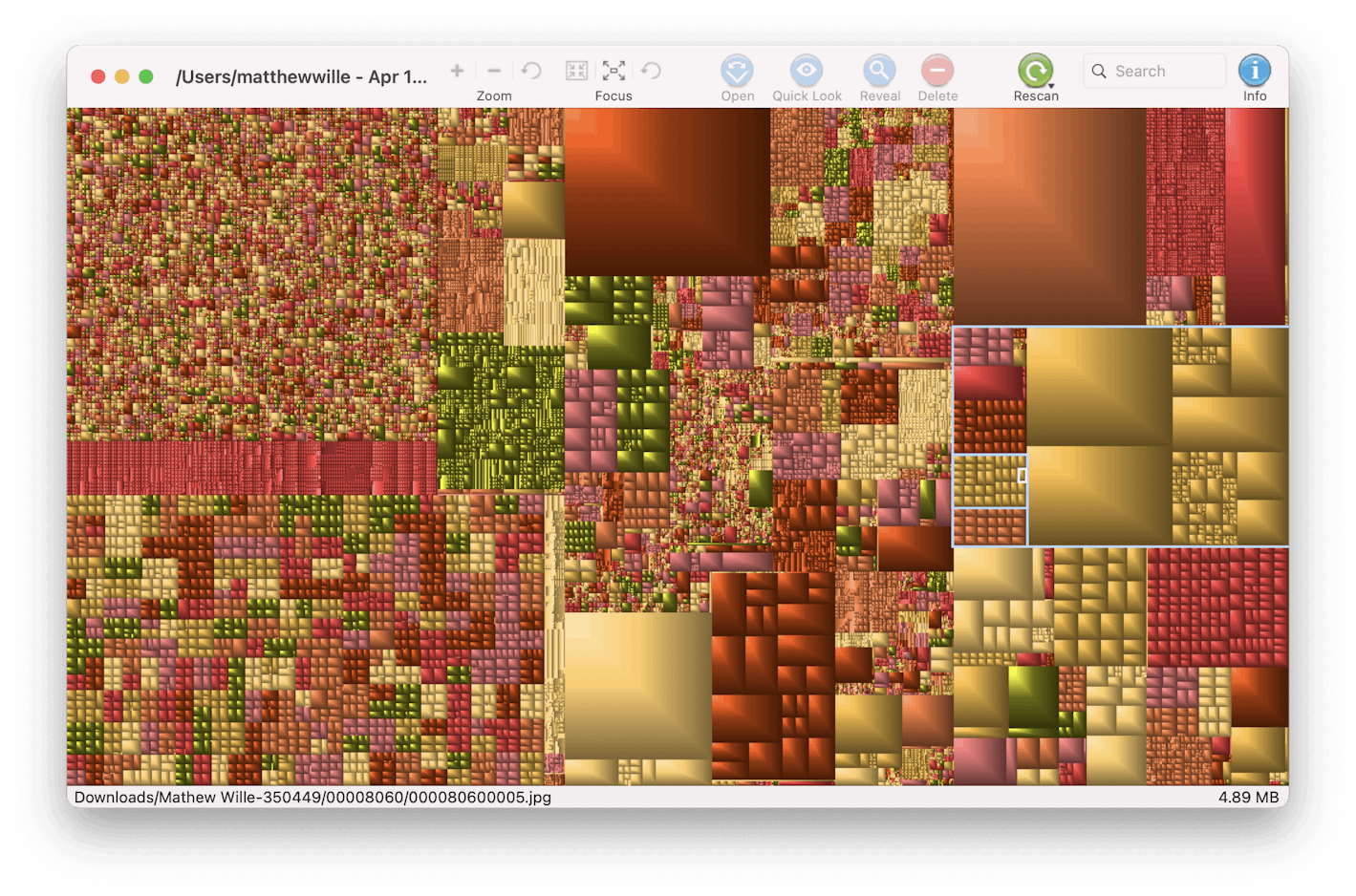Click the window title /Users/matthewwille
Screen dimensions: 1356x896
point(301,77)
